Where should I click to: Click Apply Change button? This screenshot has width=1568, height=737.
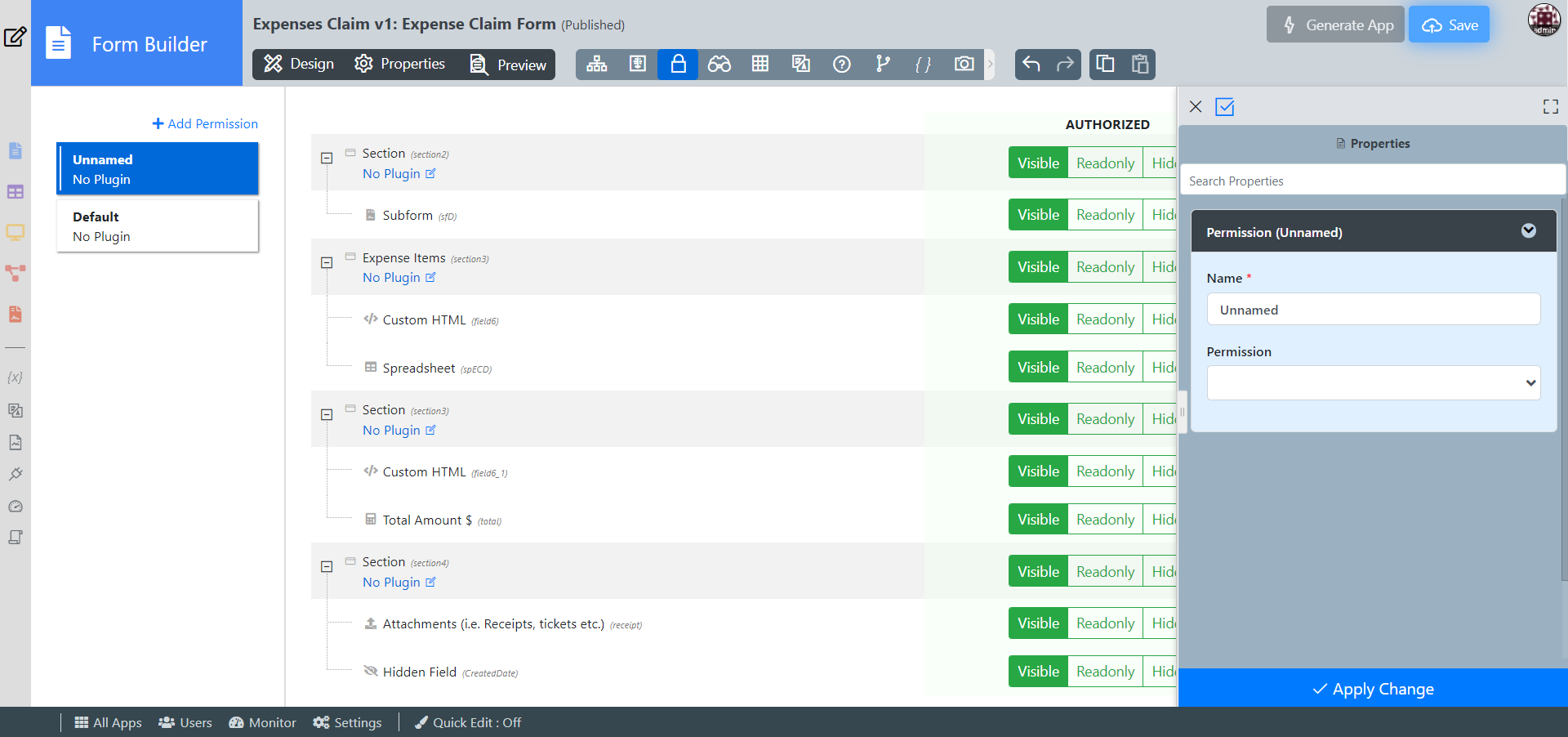pos(1373,689)
